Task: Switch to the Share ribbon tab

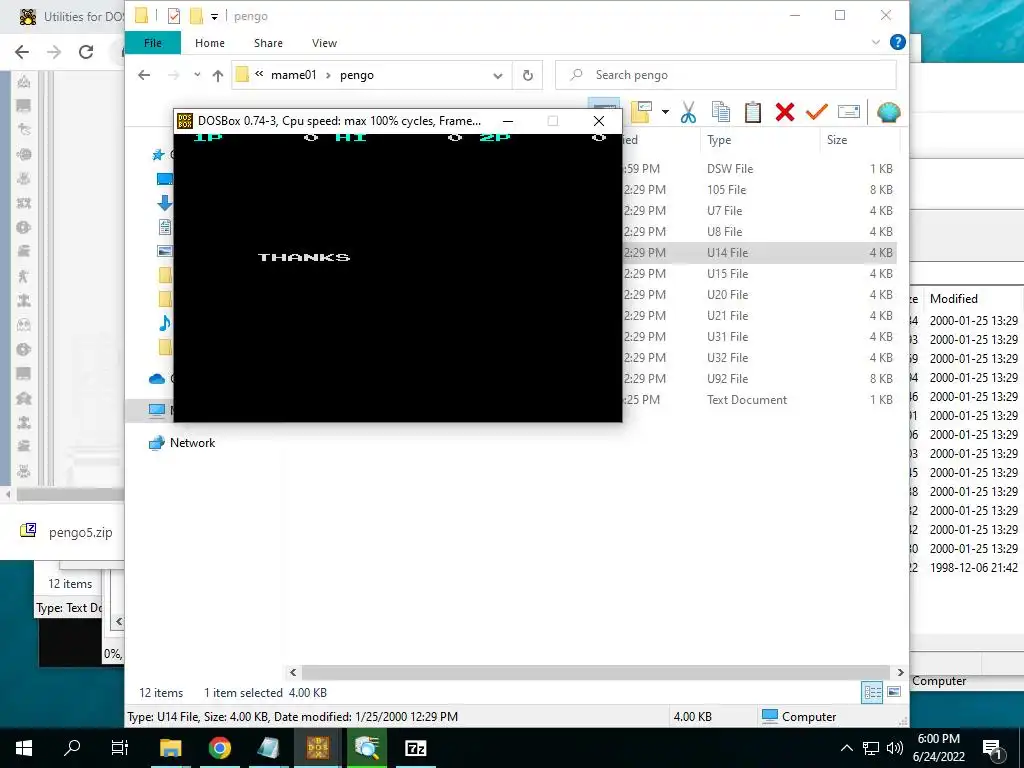Action: tap(268, 43)
